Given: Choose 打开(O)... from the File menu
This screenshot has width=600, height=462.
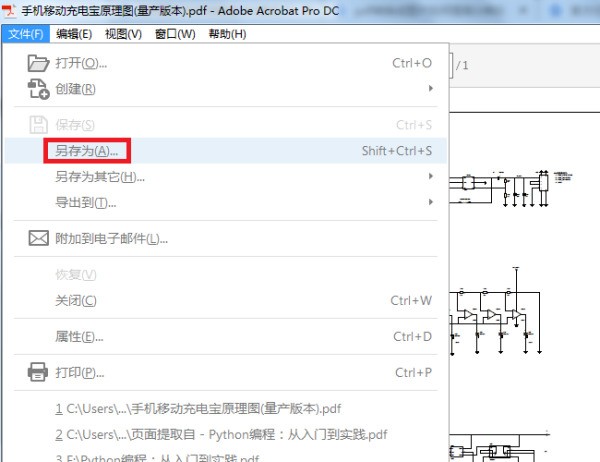Looking at the screenshot, I should (226, 63).
